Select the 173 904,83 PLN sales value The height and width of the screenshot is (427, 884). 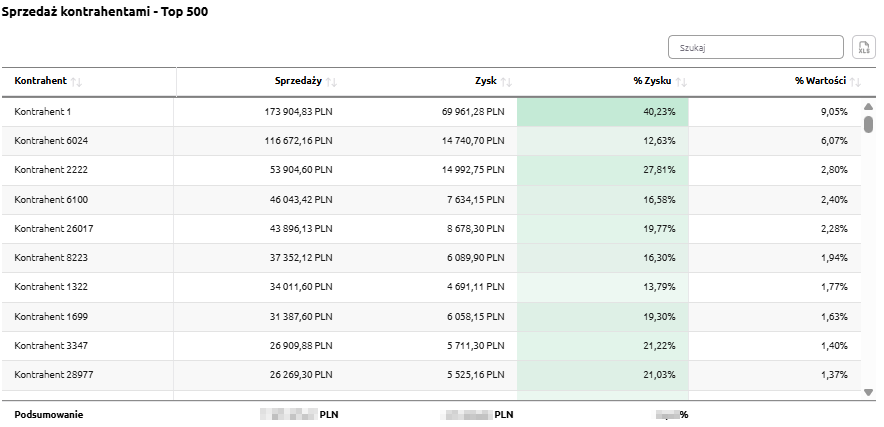[298, 112]
